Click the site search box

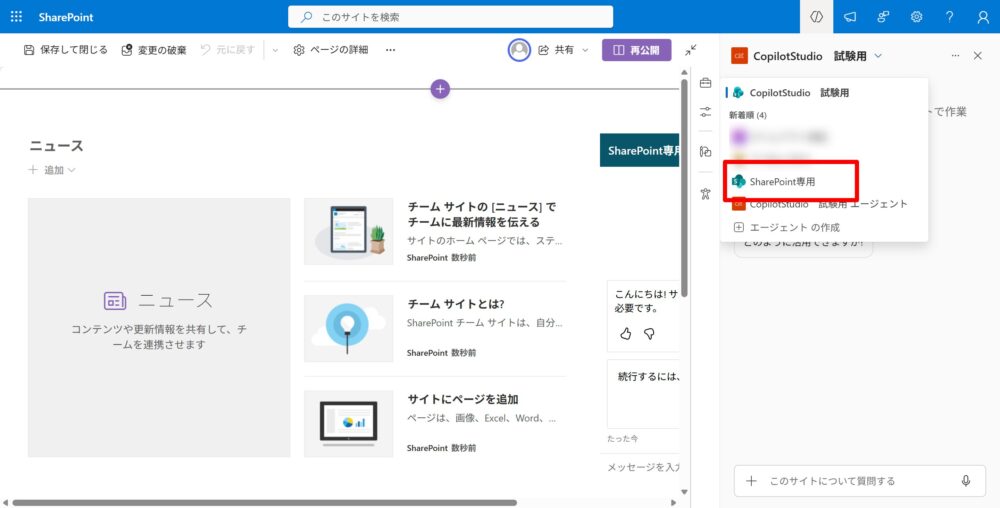pyautogui.click(x=450, y=17)
